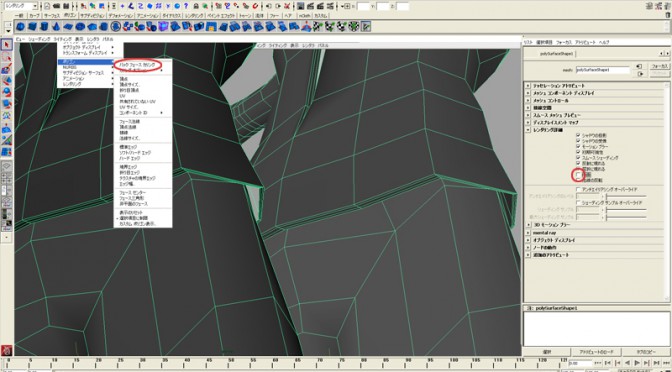Expand メッシュ コンポーネント ディスプレイ section
The height and width of the screenshot is (372, 672).
(528, 93)
